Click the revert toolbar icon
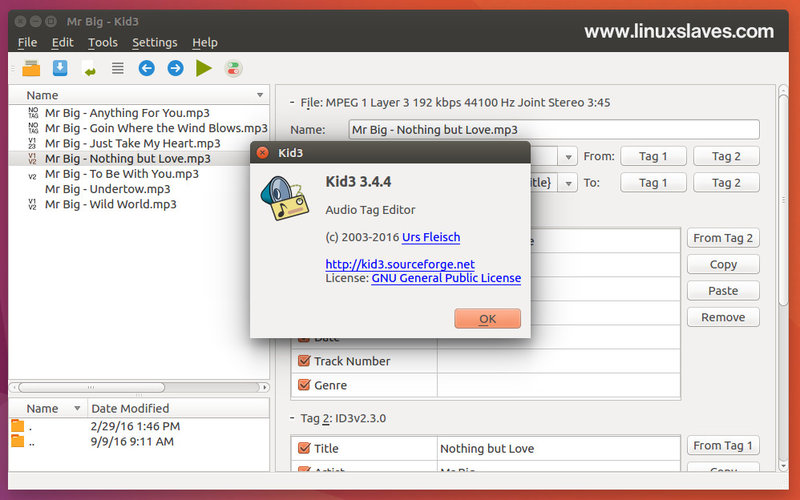Image resolution: width=800 pixels, height=500 pixels. [89, 68]
